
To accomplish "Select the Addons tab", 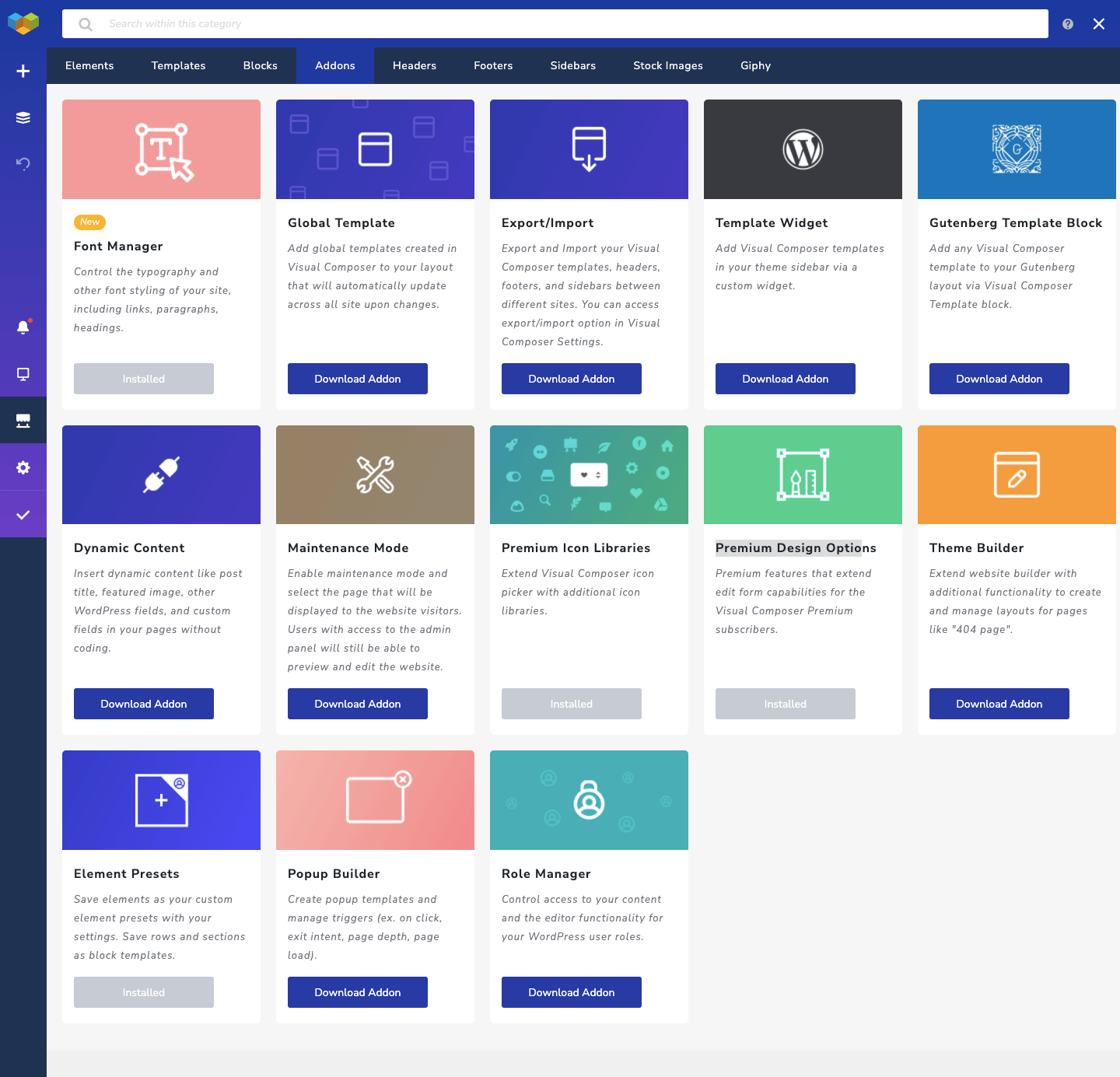I will click(x=335, y=66).
